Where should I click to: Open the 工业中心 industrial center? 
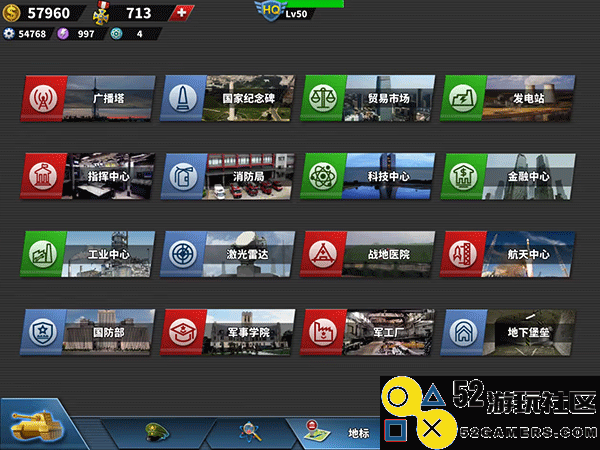[x=88, y=253]
